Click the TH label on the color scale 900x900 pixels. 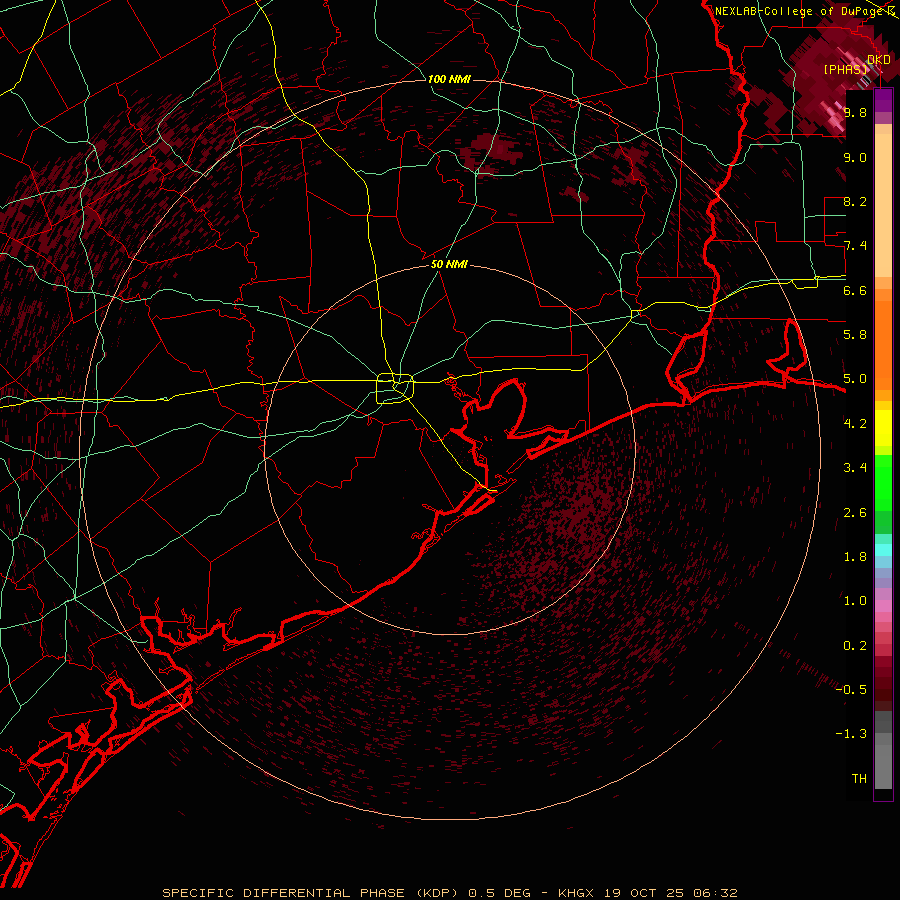[x=859, y=779]
